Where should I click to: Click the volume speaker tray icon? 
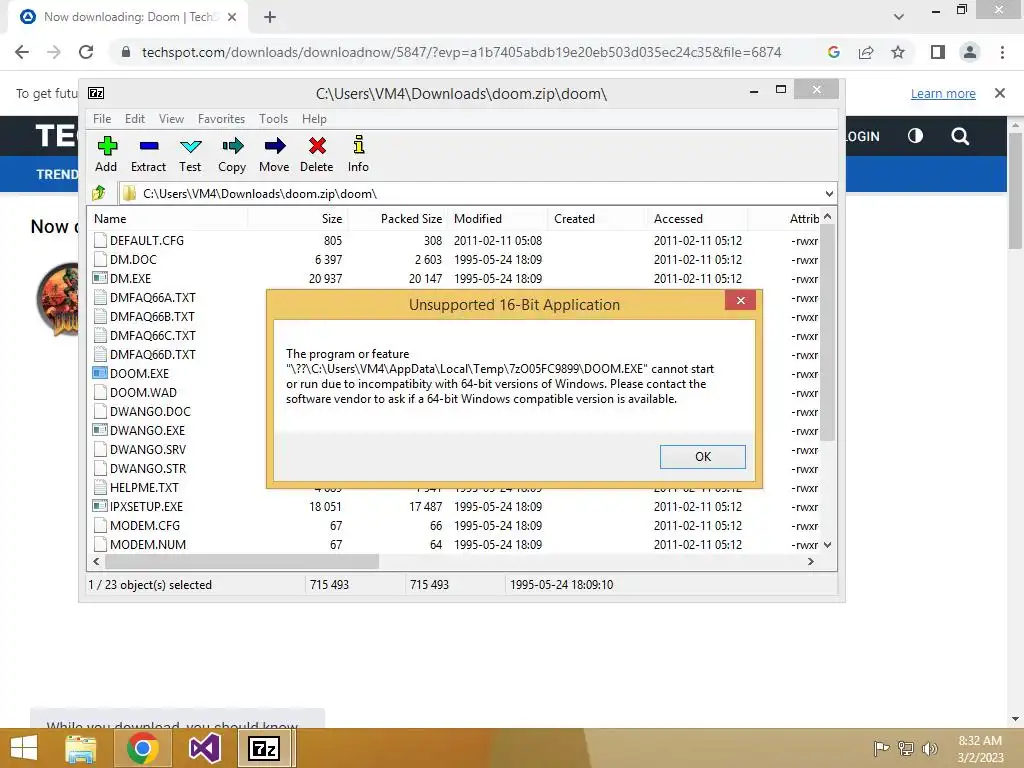click(x=929, y=748)
